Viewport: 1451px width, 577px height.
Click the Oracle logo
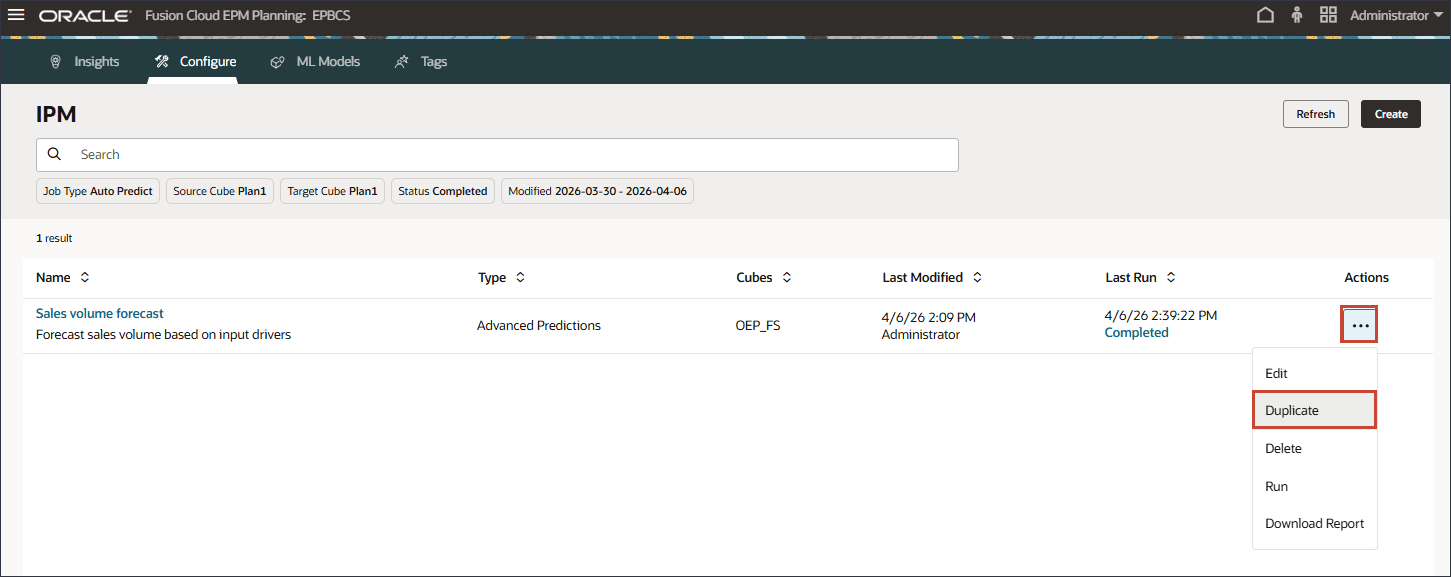click(85, 16)
